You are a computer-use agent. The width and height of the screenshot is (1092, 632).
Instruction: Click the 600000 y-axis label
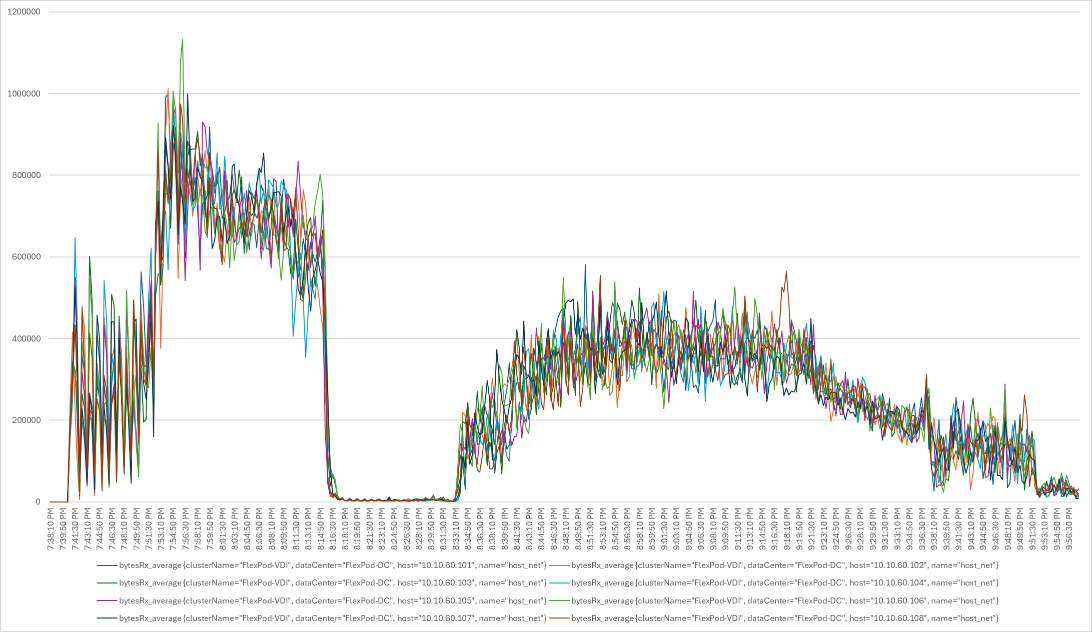(25, 256)
